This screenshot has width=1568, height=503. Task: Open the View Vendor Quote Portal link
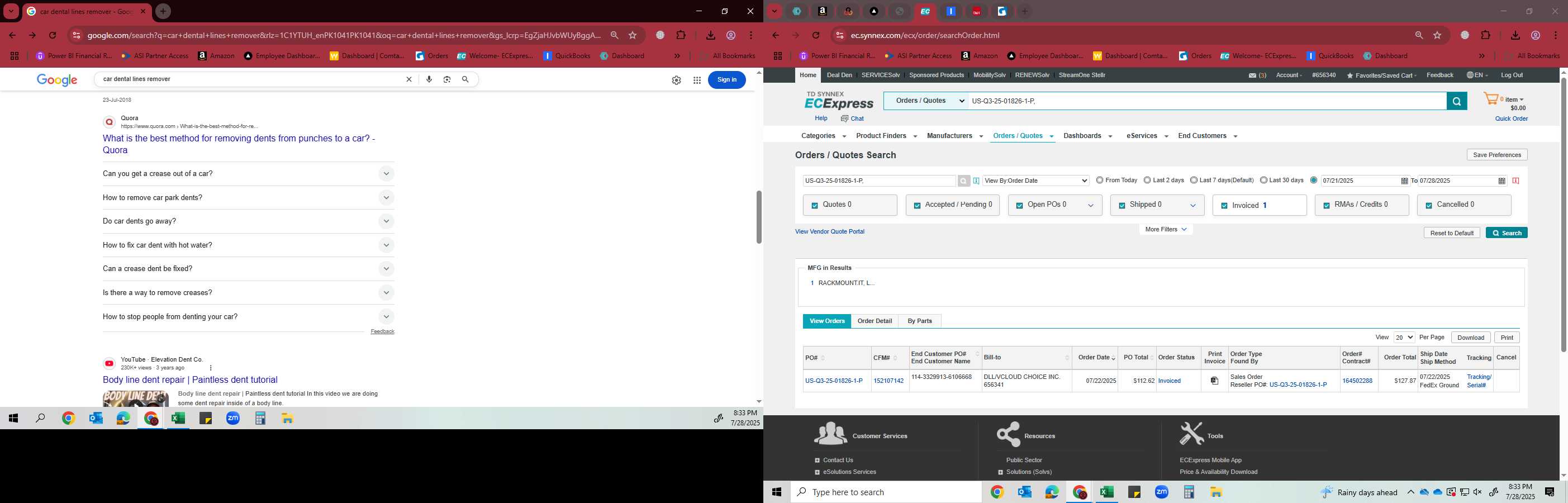point(830,231)
